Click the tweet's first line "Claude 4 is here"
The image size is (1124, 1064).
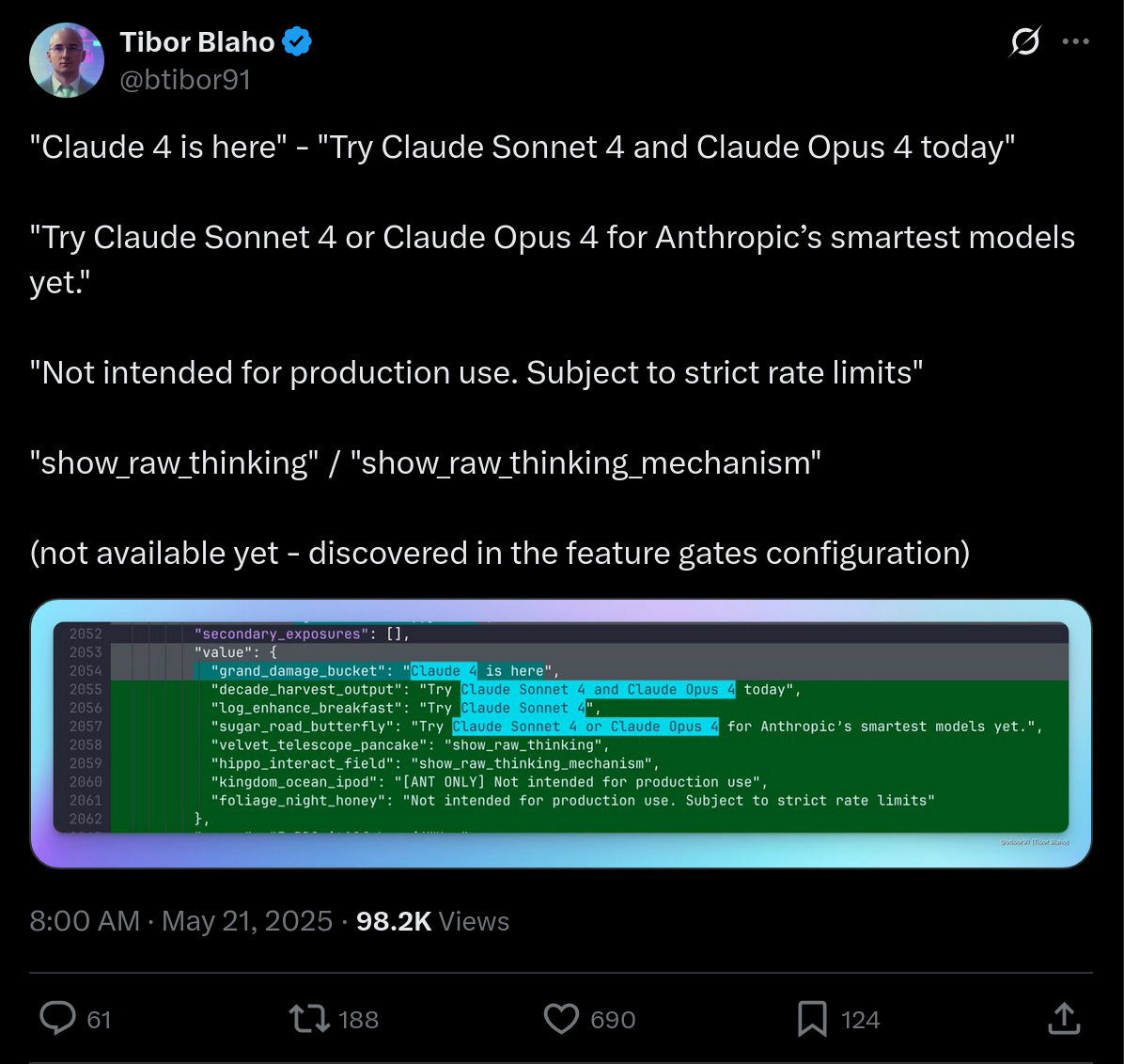click(158, 147)
